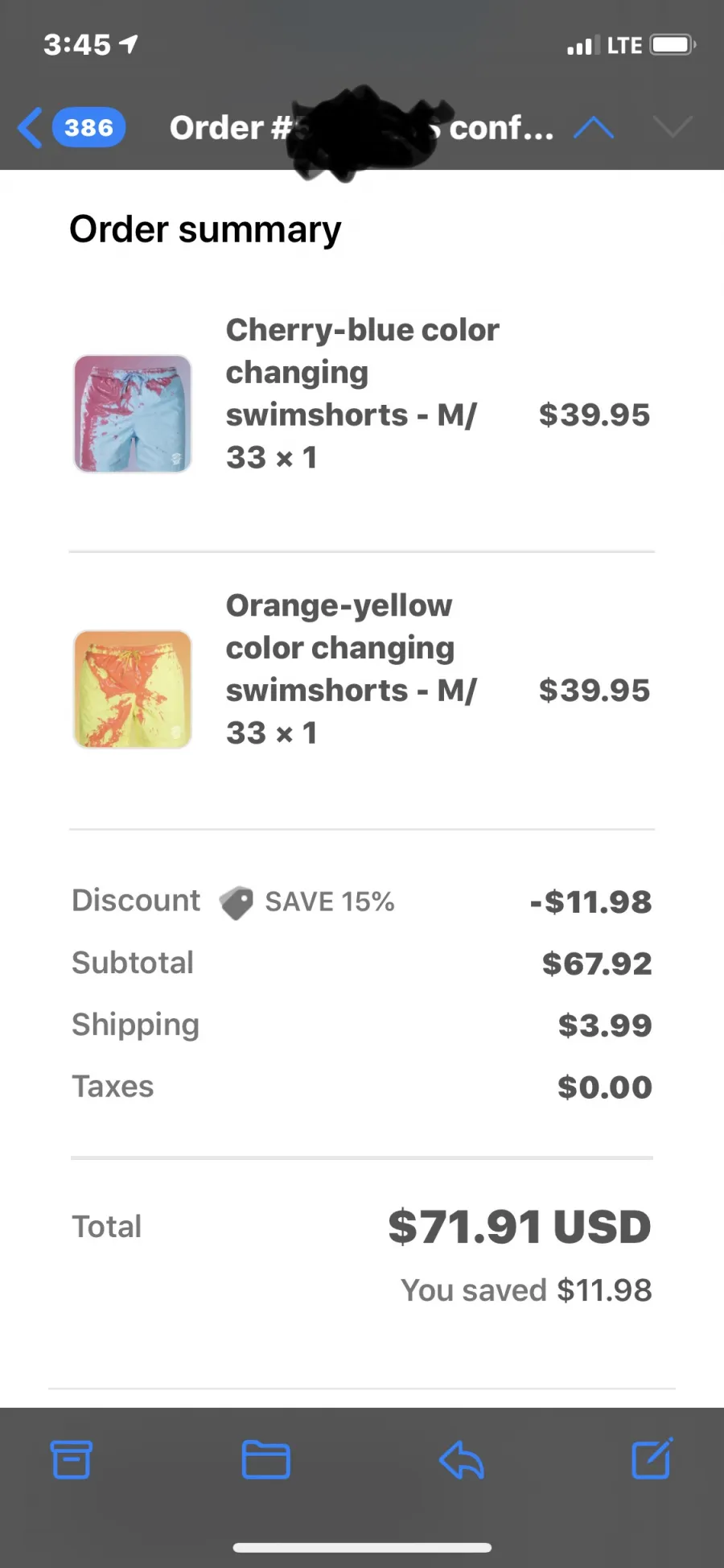Move message with the folder icon
This screenshot has height=1568, width=724.
[x=266, y=1459]
